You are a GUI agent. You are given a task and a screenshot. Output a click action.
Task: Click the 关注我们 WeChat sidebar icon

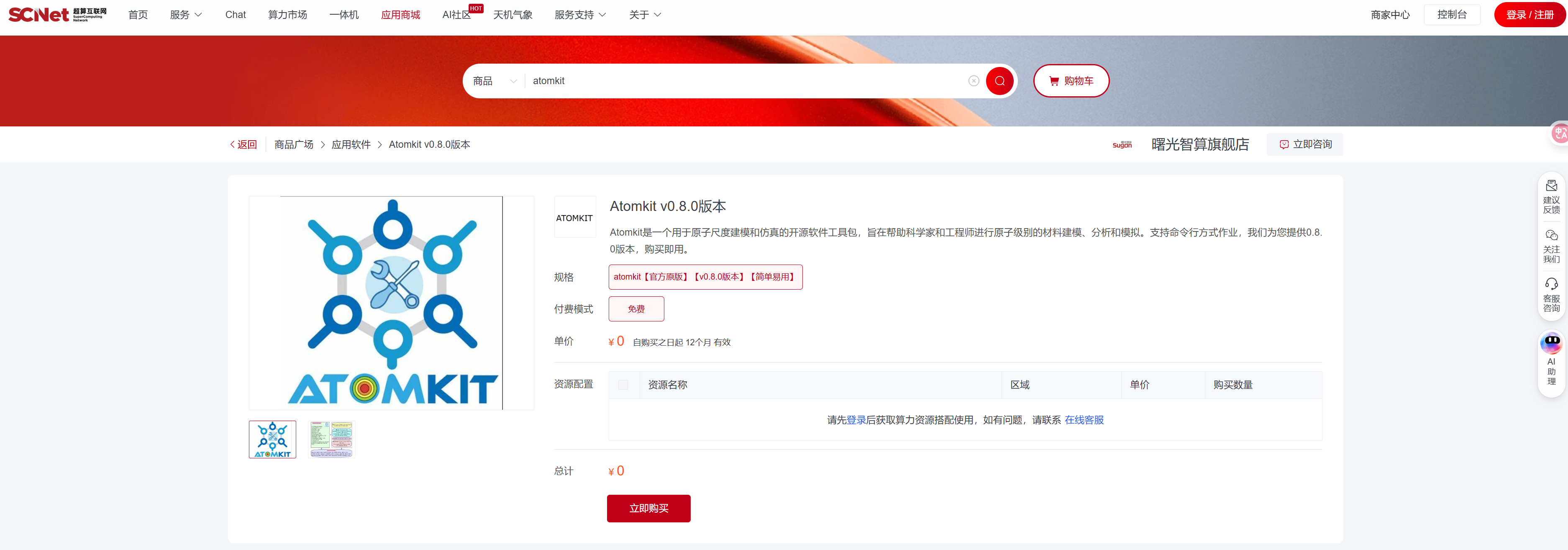(x=1551, y=245)
